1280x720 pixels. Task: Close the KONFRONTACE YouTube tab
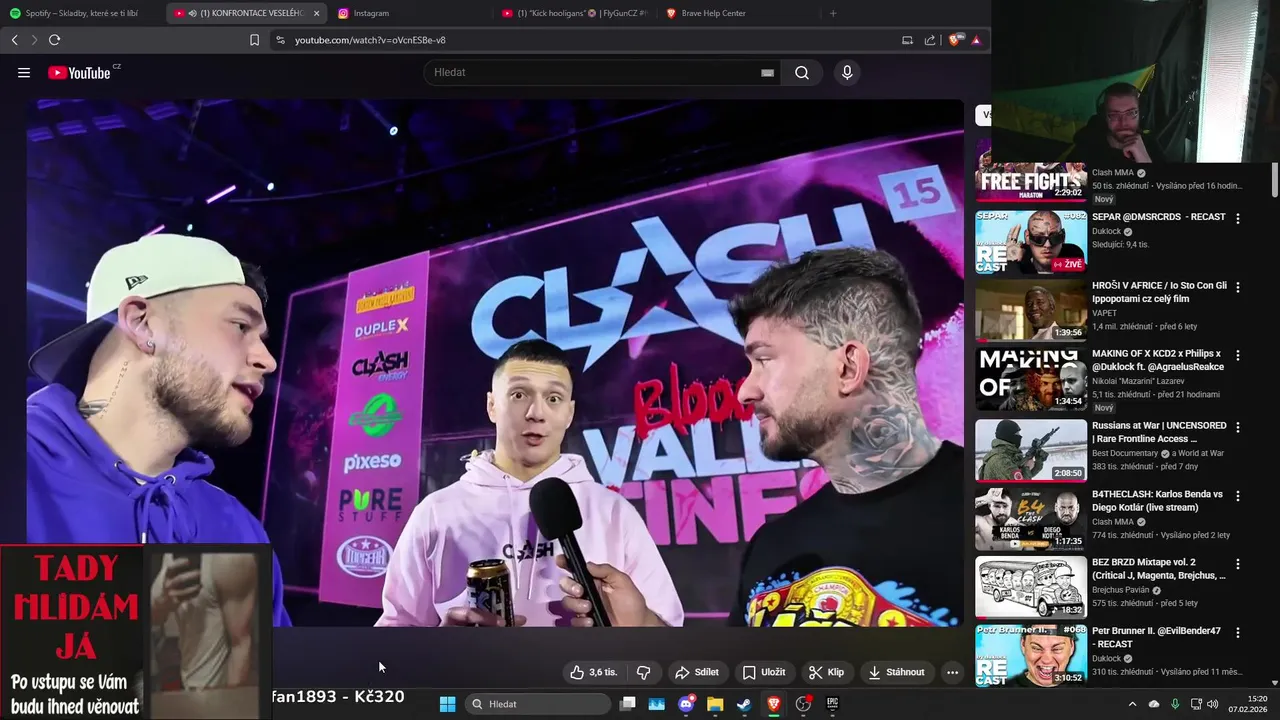(316, 13)
